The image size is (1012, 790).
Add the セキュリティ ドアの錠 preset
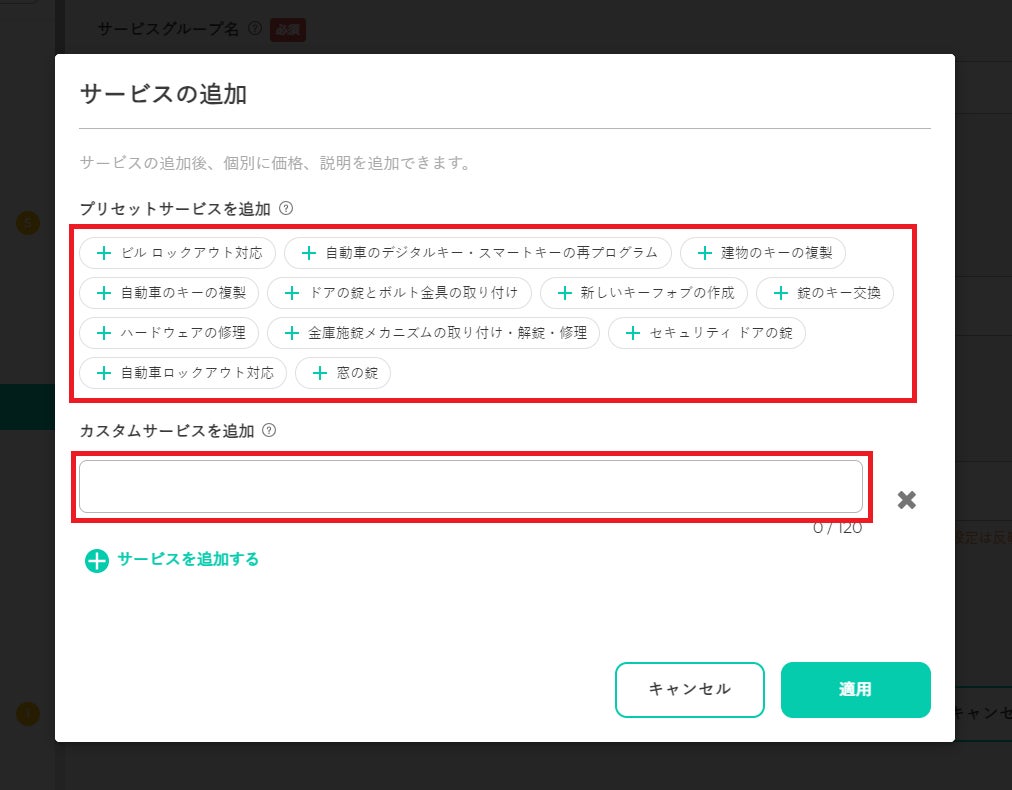pos(707,333)
